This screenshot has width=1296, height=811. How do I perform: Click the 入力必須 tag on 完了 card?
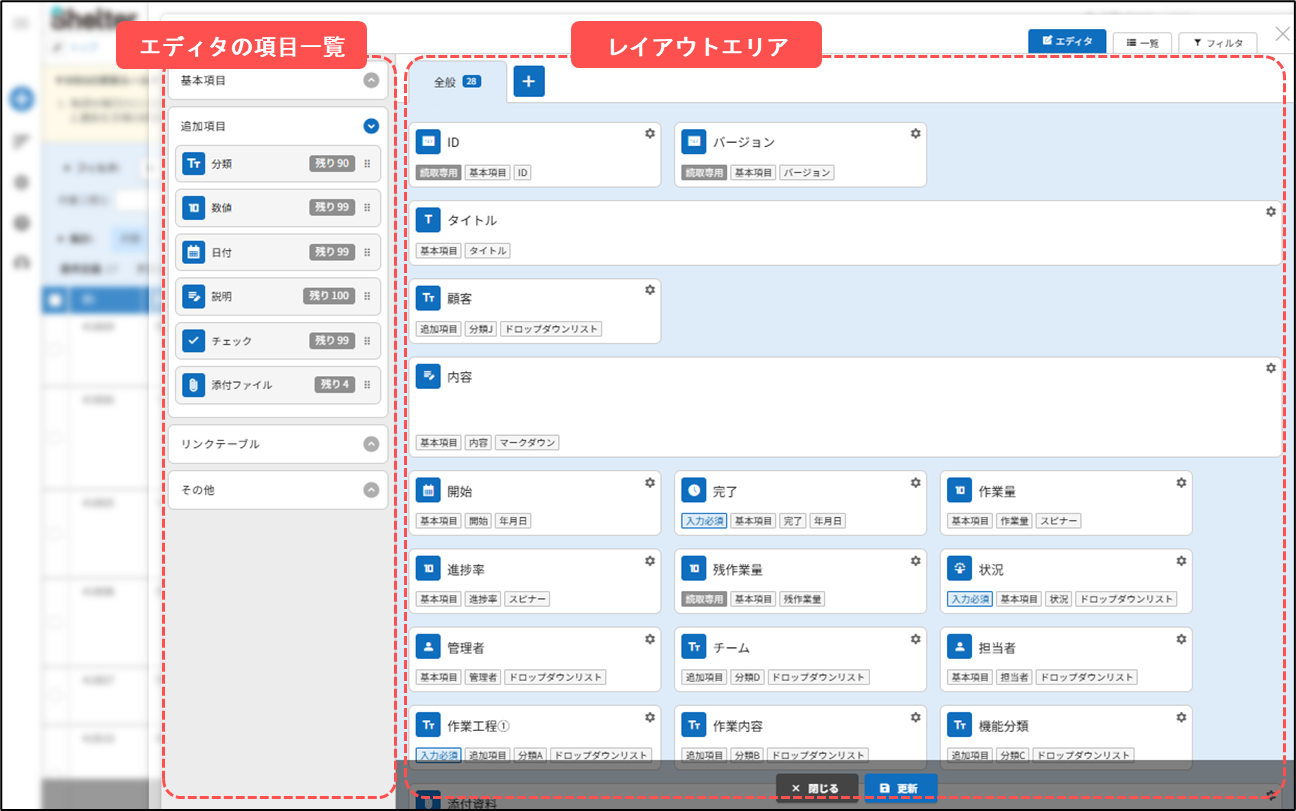pos(704,521)
